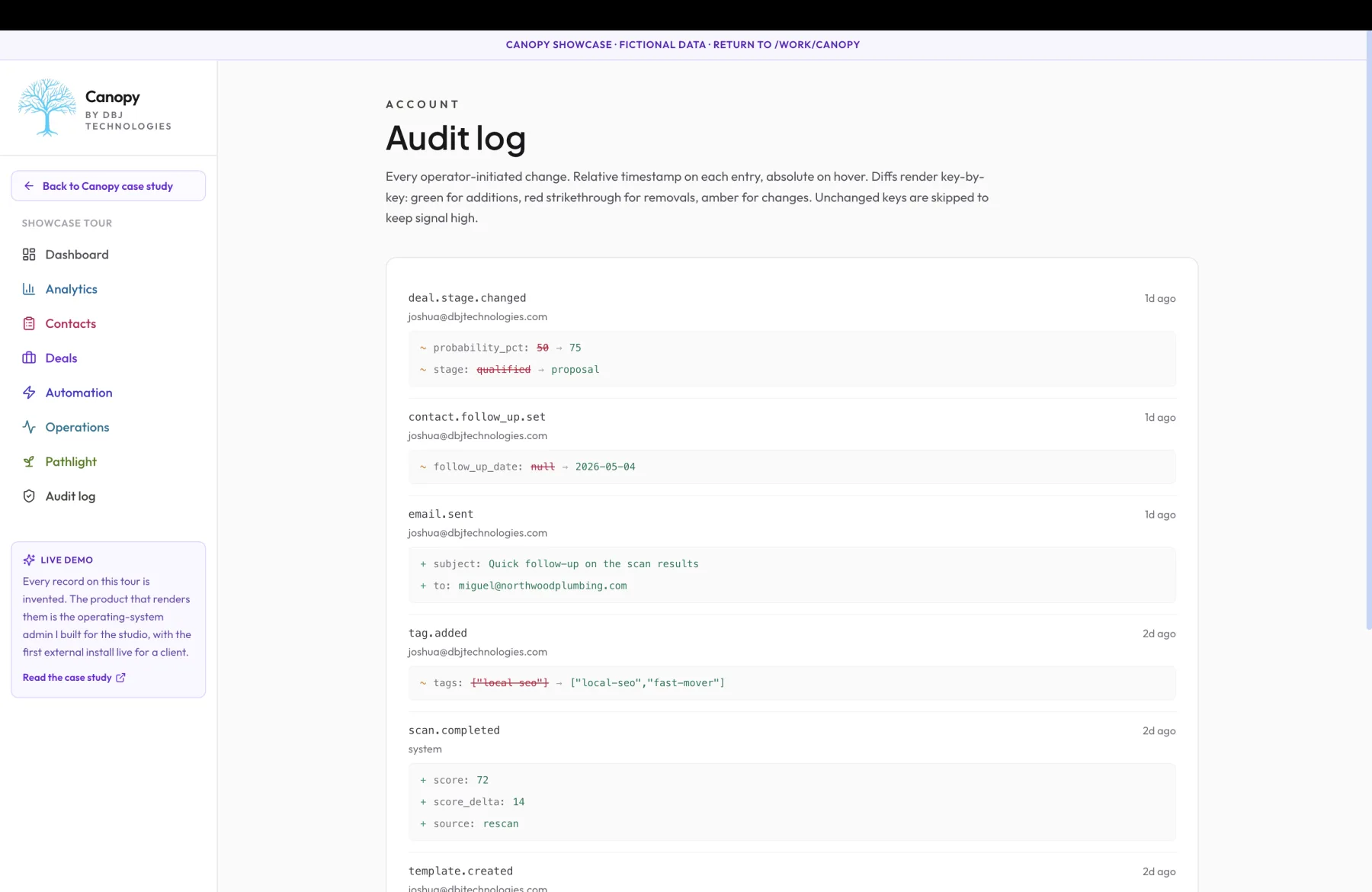Click the tag.added entry title

pos(438,633)
